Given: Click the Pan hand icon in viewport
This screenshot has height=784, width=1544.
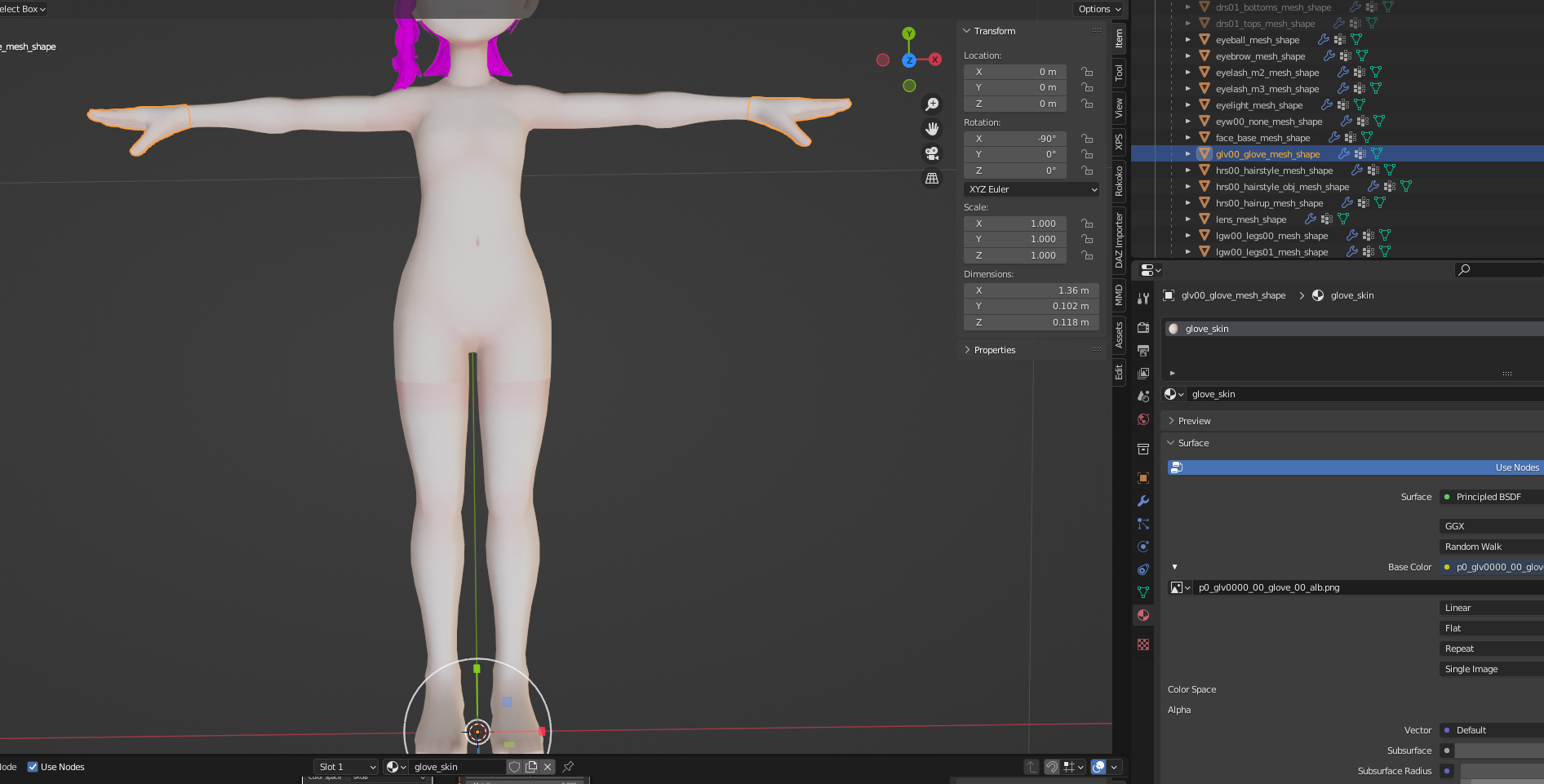Looking at the screenshot, I should point(932,129).
